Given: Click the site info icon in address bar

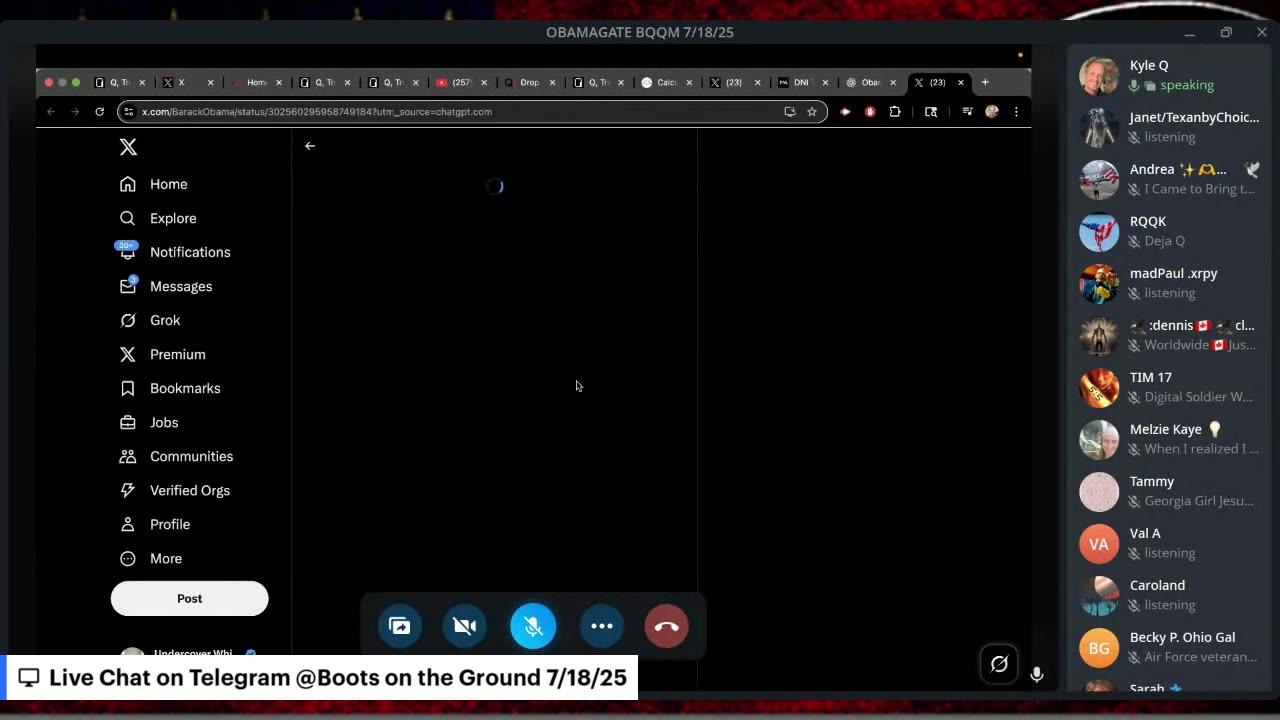Looking at the screenshot, I should 128,111.
